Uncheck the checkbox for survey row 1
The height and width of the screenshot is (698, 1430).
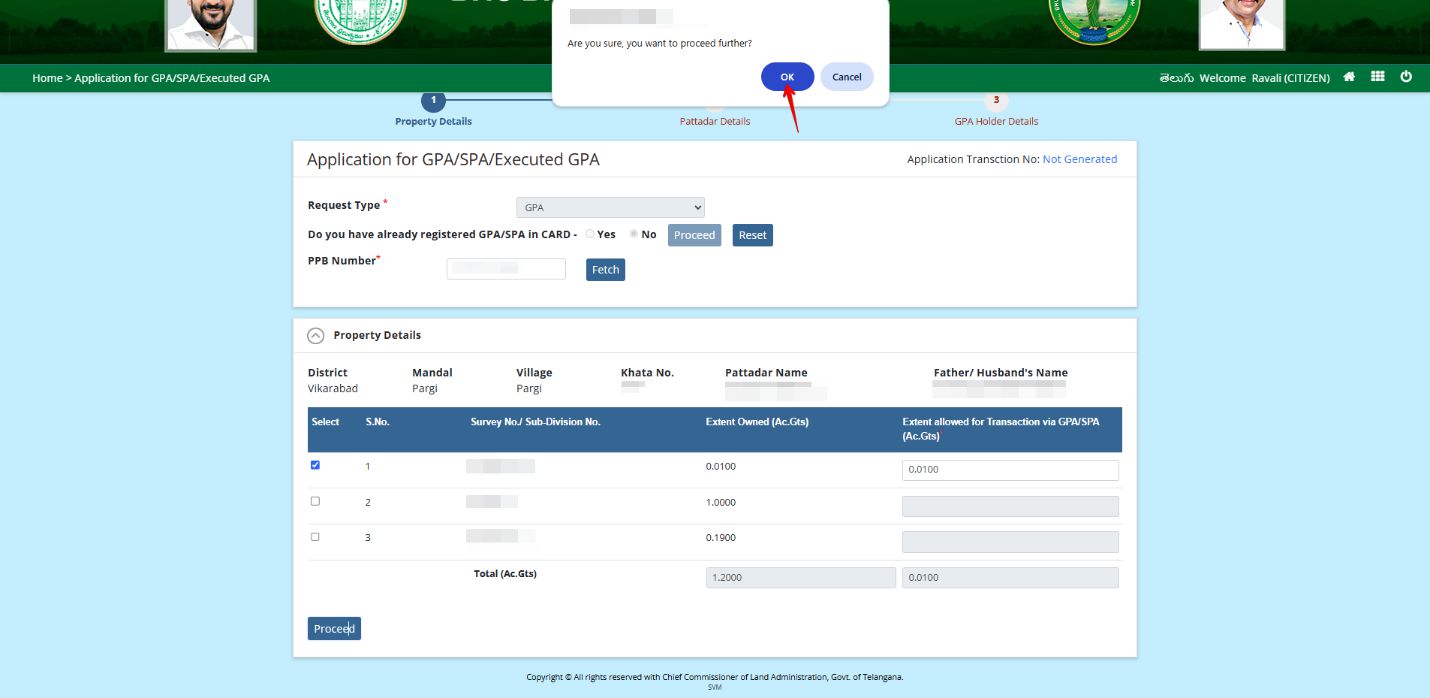coord(315,464)
